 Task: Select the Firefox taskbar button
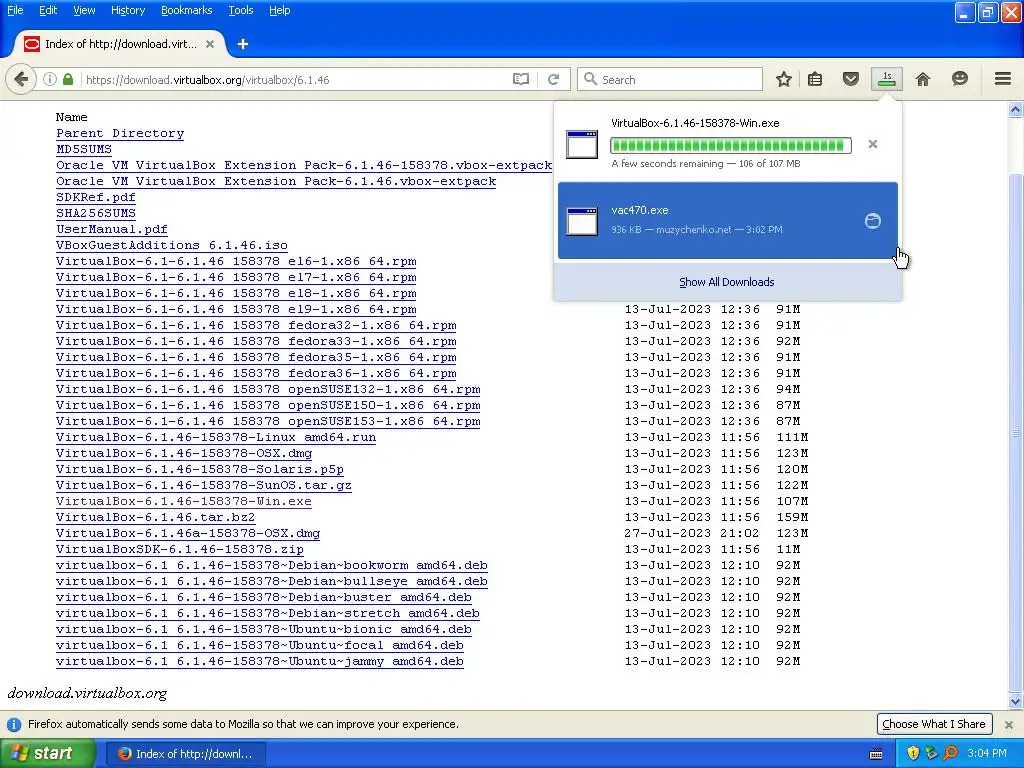(x=186, y=754)
